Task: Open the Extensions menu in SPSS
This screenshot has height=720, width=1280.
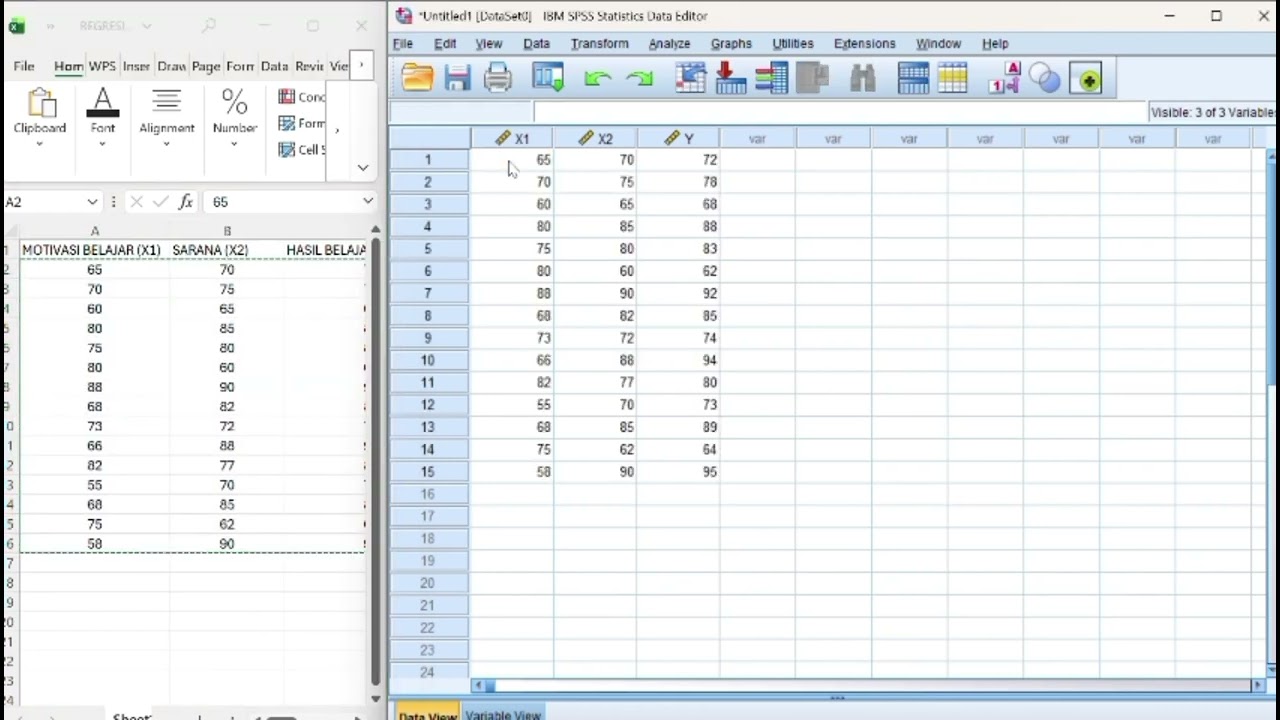Action: (864, 44)
